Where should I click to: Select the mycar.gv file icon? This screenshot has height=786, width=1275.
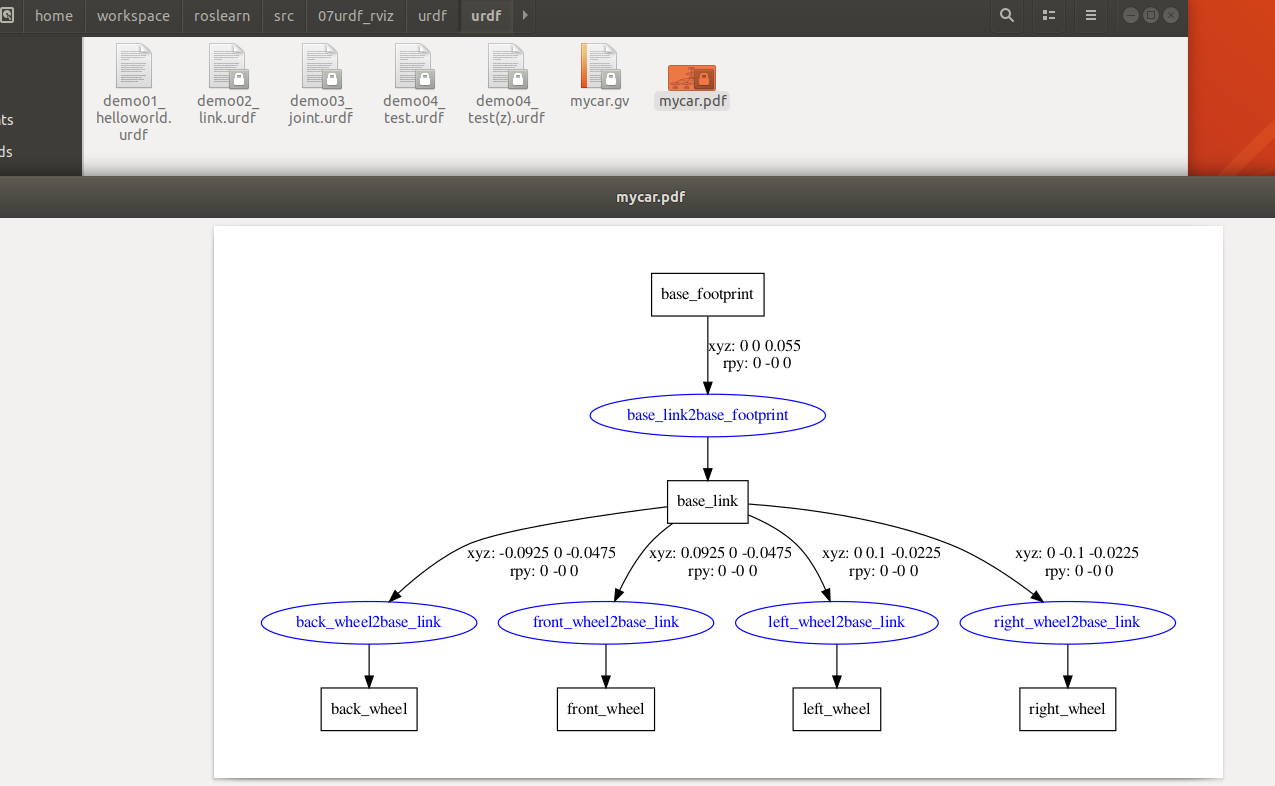(x=600, y=66)
